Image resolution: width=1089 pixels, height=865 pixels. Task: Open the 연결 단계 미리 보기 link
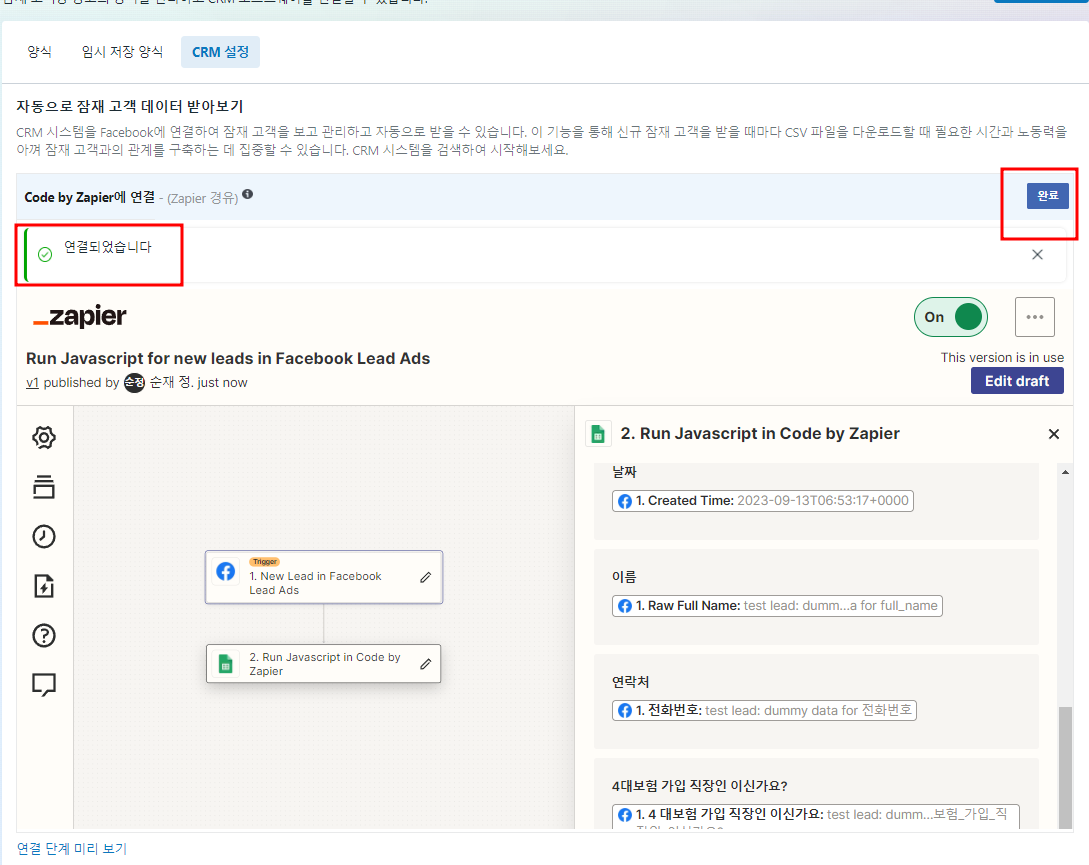[x=72, y=848]
